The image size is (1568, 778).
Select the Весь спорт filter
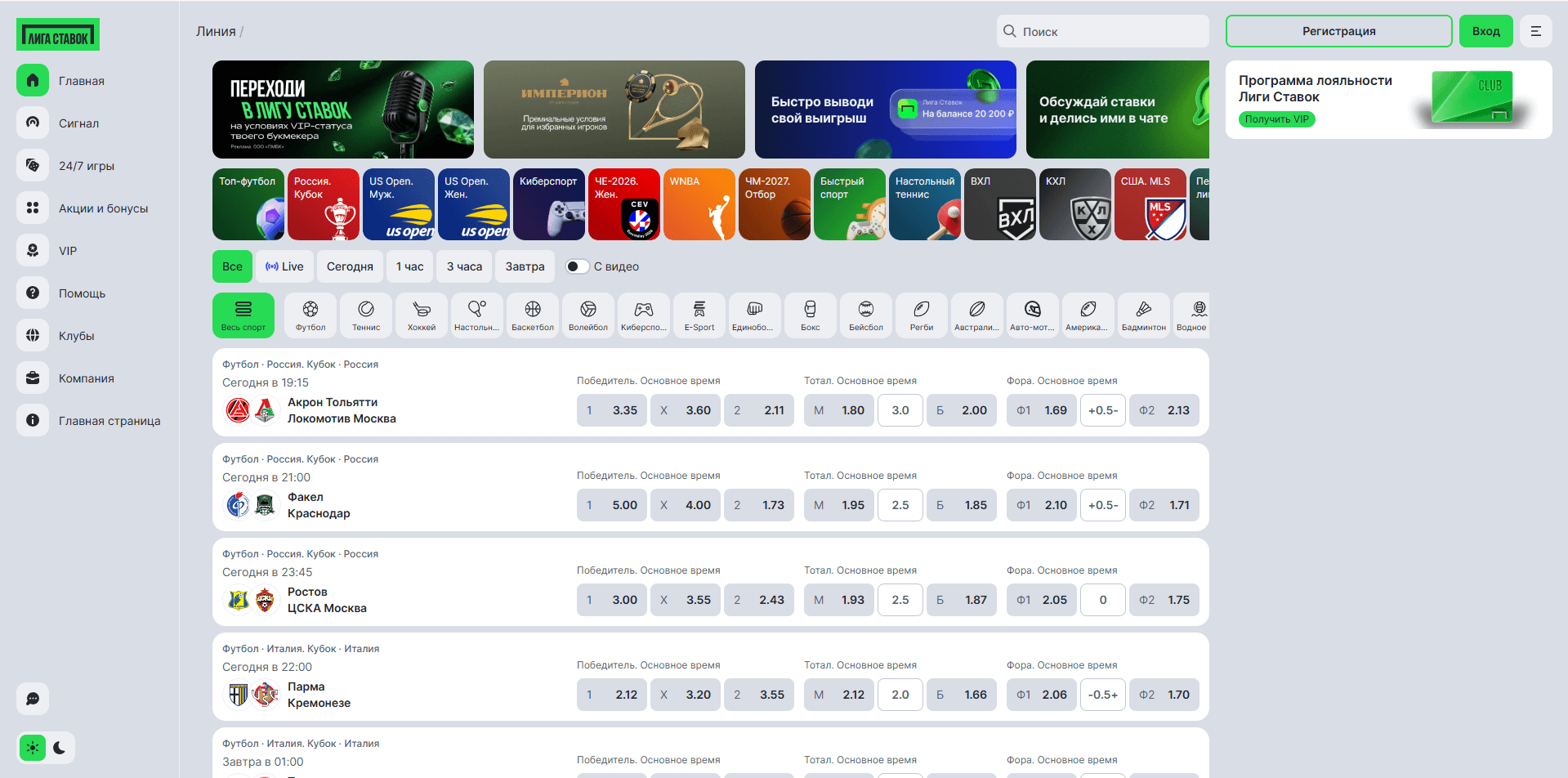(x=243, y=315)
